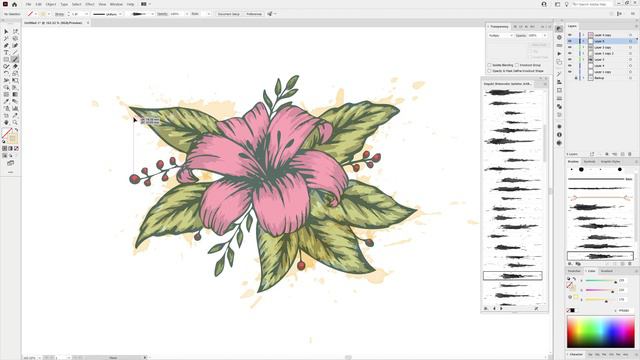Select the Zoom tool magnifier

[x=15, y=122]
